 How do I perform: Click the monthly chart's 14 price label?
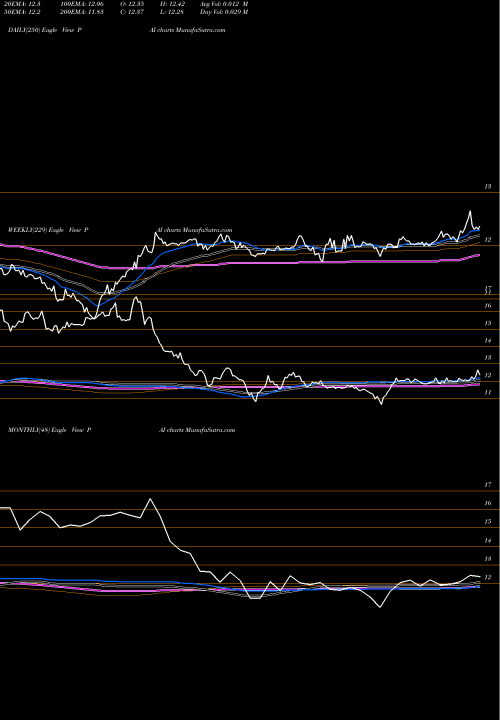[x=488, y=541]
